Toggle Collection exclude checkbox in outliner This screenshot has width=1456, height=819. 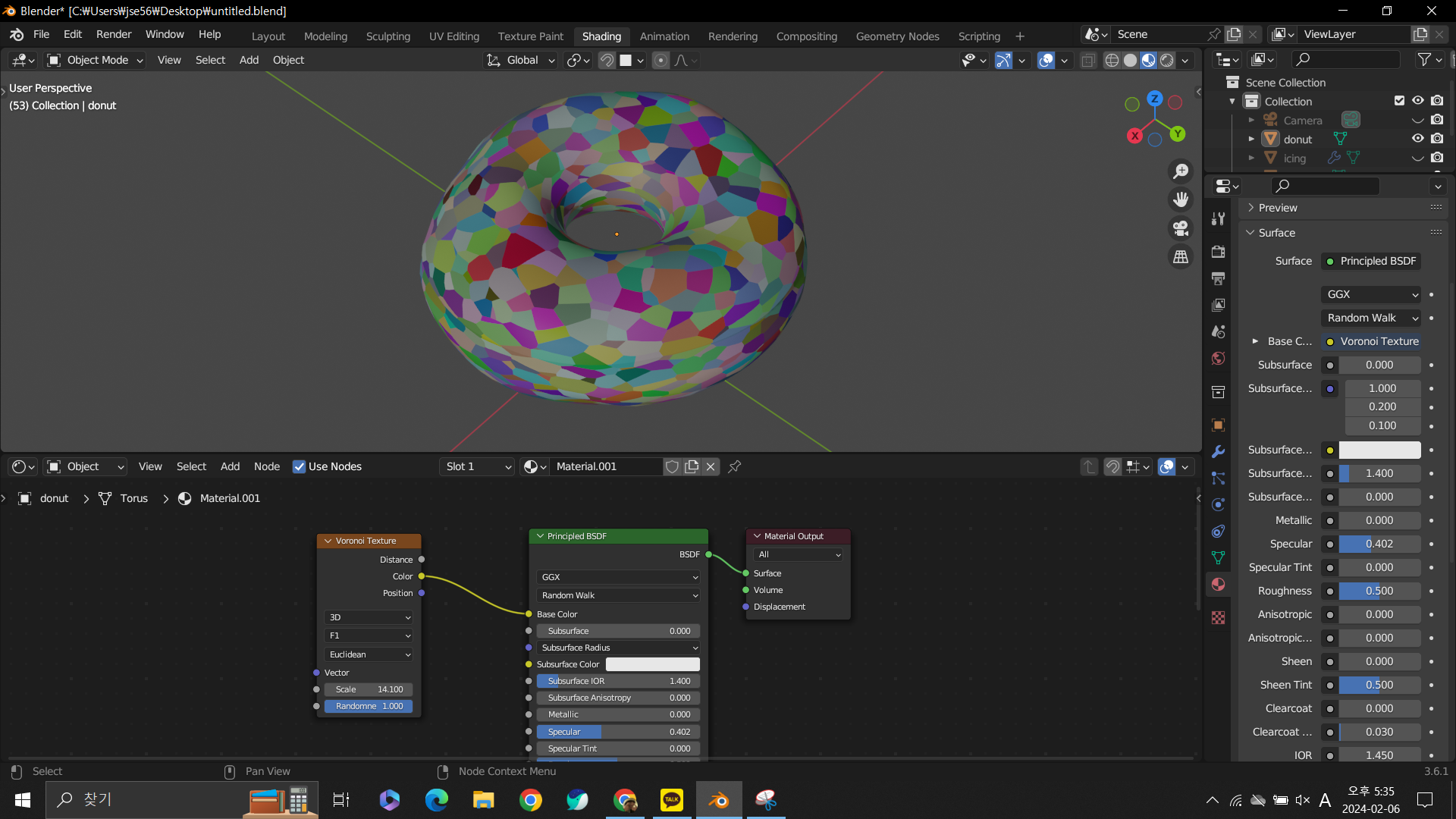coord(1399,101)
